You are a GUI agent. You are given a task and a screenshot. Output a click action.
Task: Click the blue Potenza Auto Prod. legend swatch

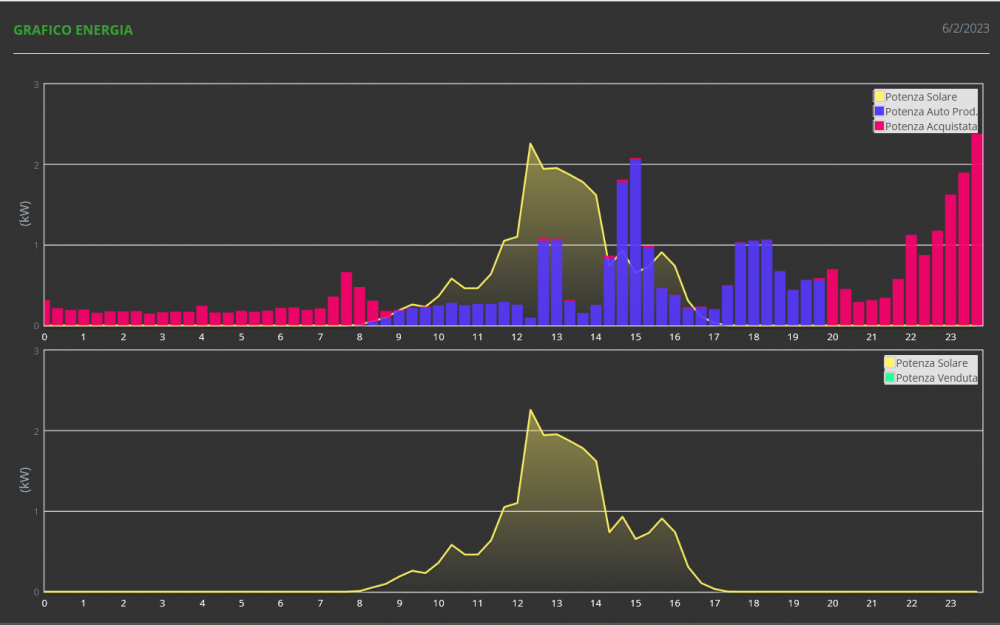point(880,112)
